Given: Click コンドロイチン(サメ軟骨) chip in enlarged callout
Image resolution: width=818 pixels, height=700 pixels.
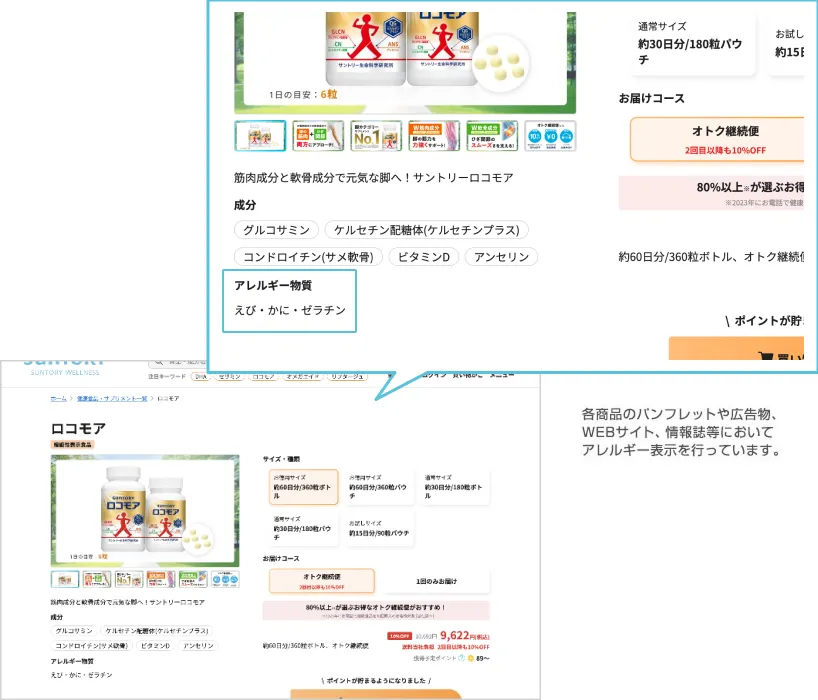Looking at the screenshot, I should pos(308,257).
